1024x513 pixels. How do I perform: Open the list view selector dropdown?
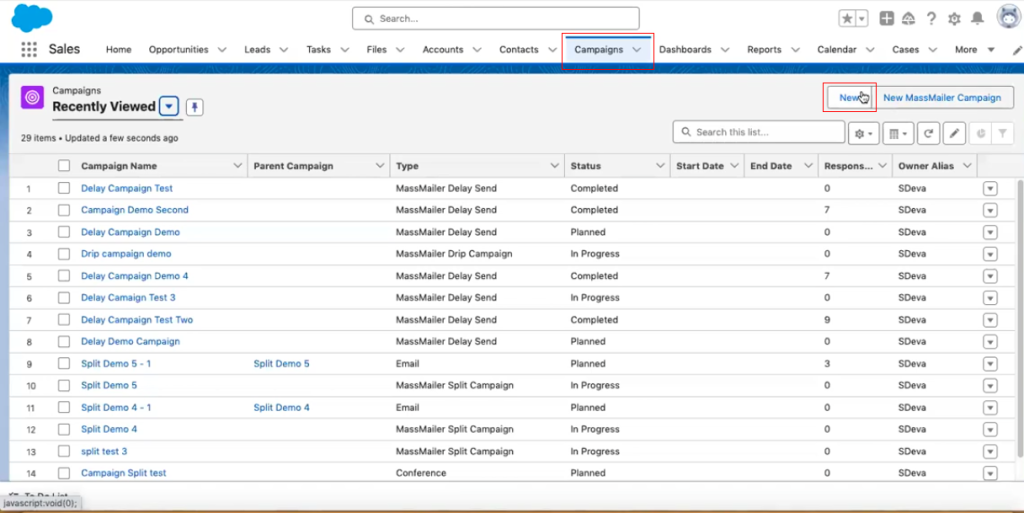click(x=169, y=106)
